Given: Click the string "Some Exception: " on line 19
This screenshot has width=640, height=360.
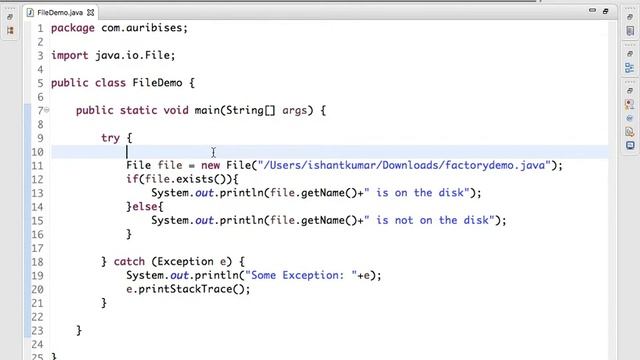Looking at the screenshot, I should [301, 275].
